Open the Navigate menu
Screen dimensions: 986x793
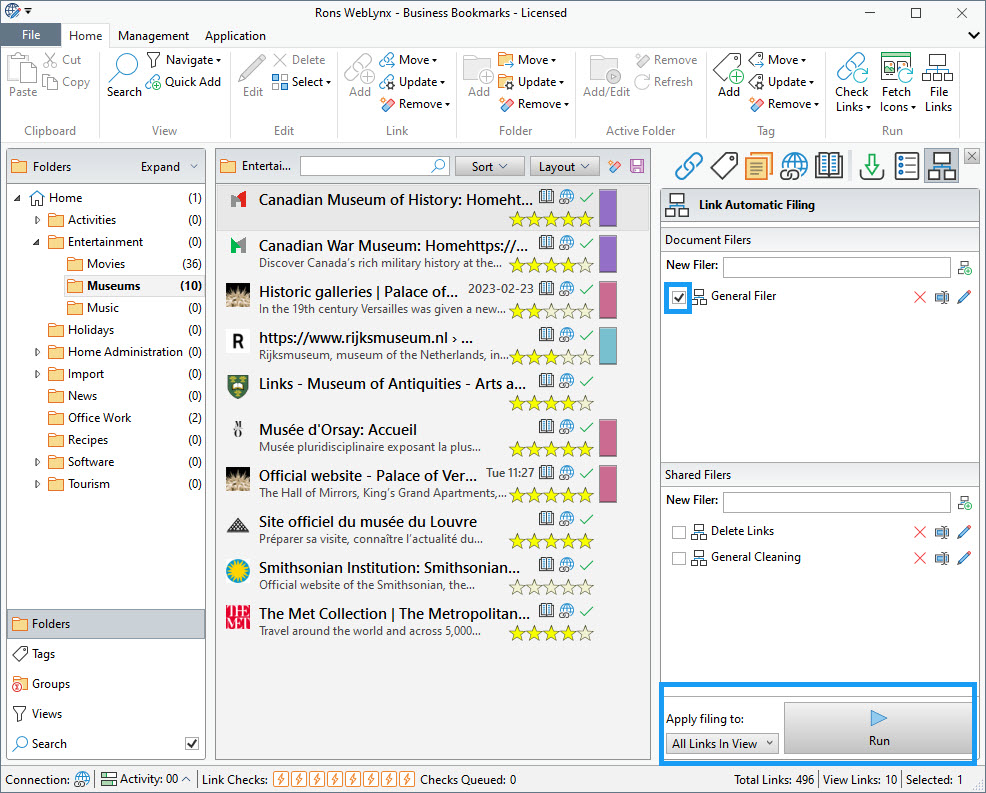coord(185,60)
